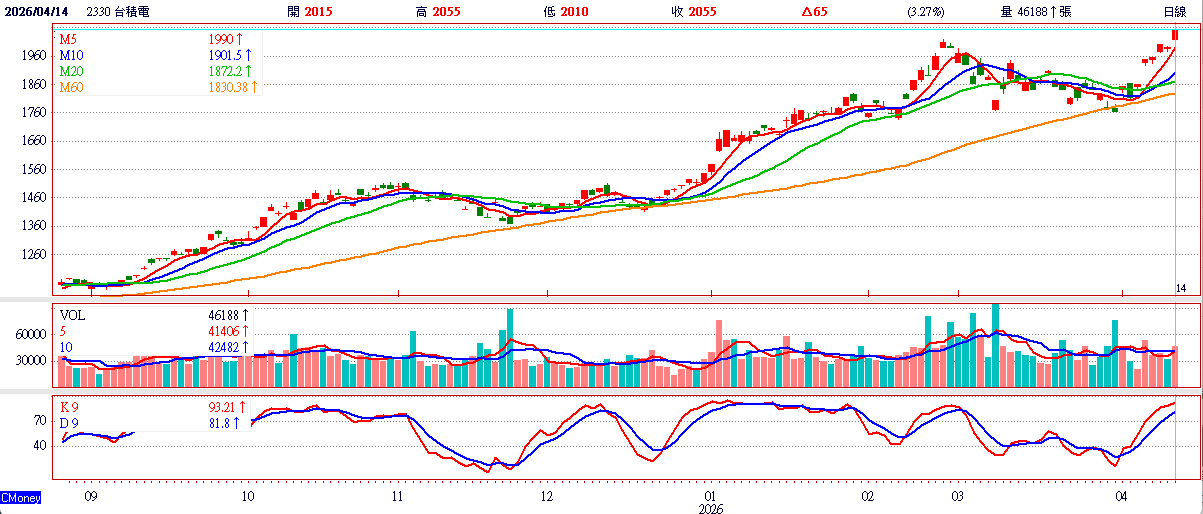Click the 高 2055 high price value
Image resolution: width=1203 pixels, height=514 pixels.
tap(439, 11)
